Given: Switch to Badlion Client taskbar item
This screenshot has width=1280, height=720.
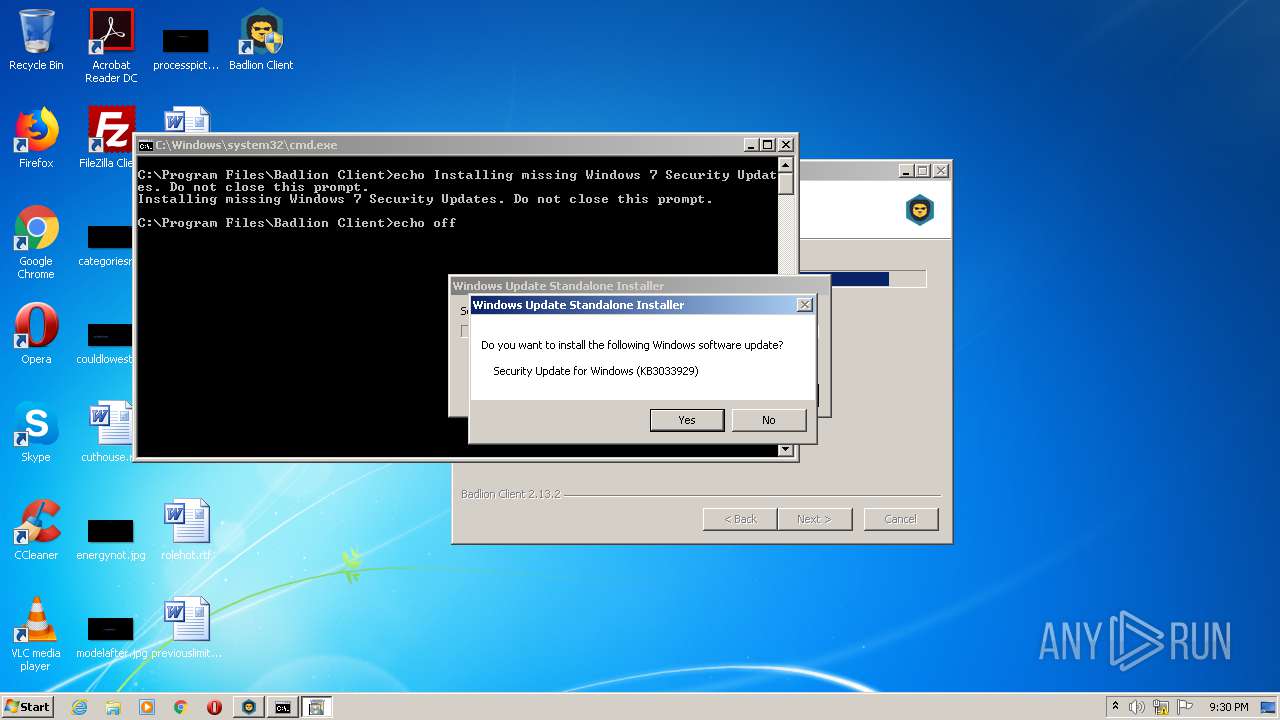Looking at the screenshot, I should pos(249,707).
